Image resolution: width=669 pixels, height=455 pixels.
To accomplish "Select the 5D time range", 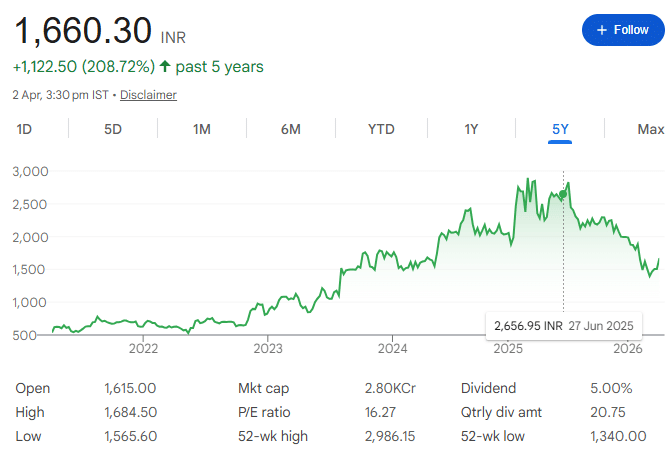I will click(x=113, y=129).
